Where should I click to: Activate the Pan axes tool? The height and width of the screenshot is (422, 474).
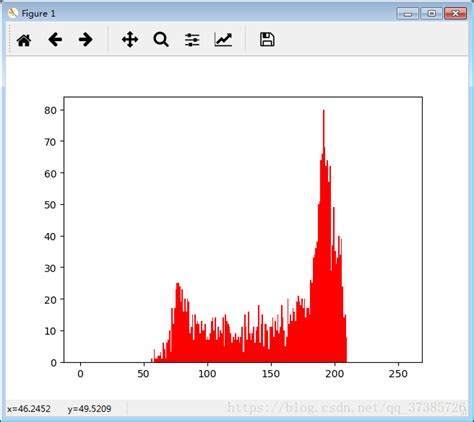[x=130, y=40]
